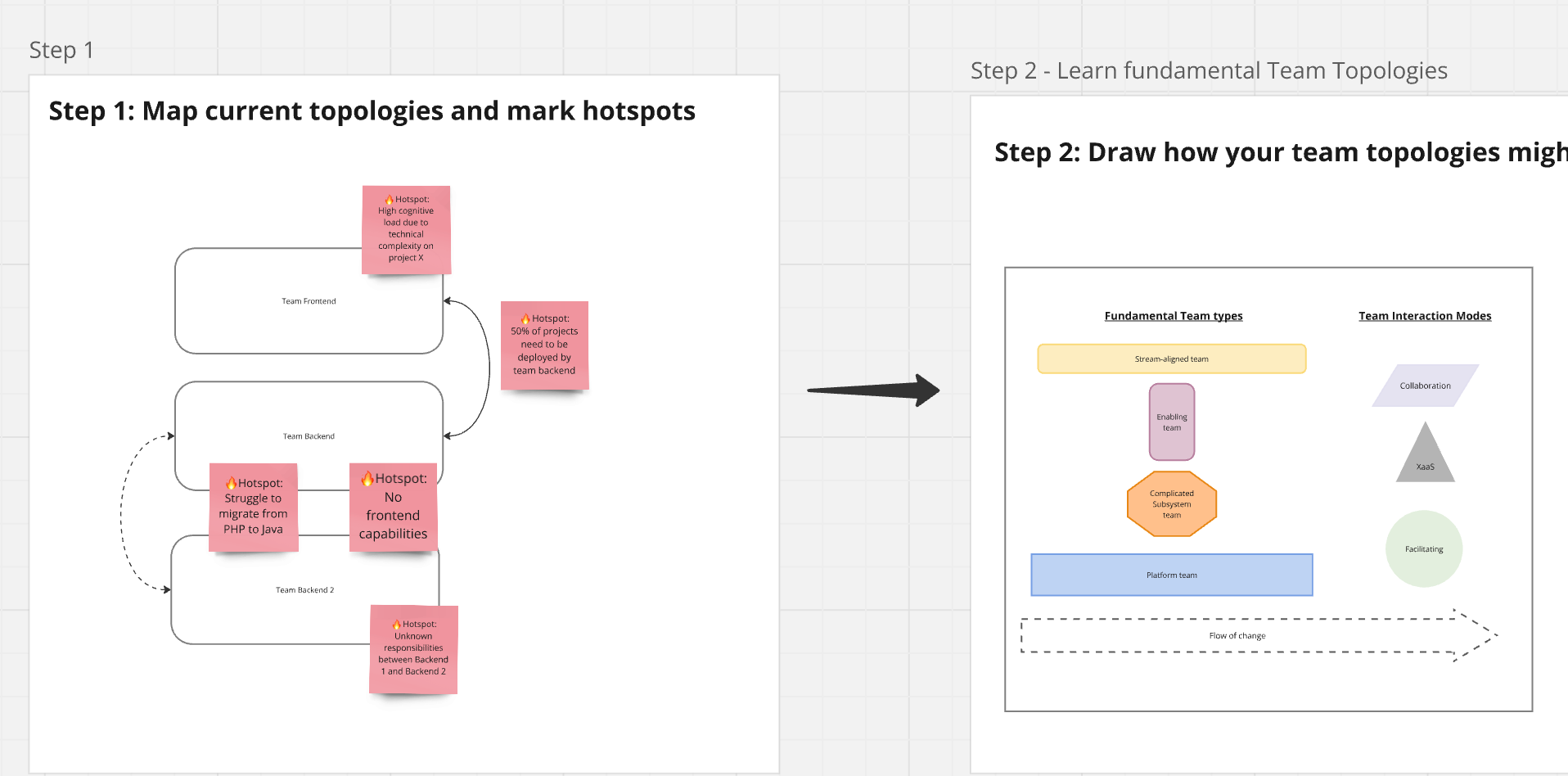The image size is (1568, 776).
Task: Select the Step 2 frame title label
Action: pos(1209,70)
